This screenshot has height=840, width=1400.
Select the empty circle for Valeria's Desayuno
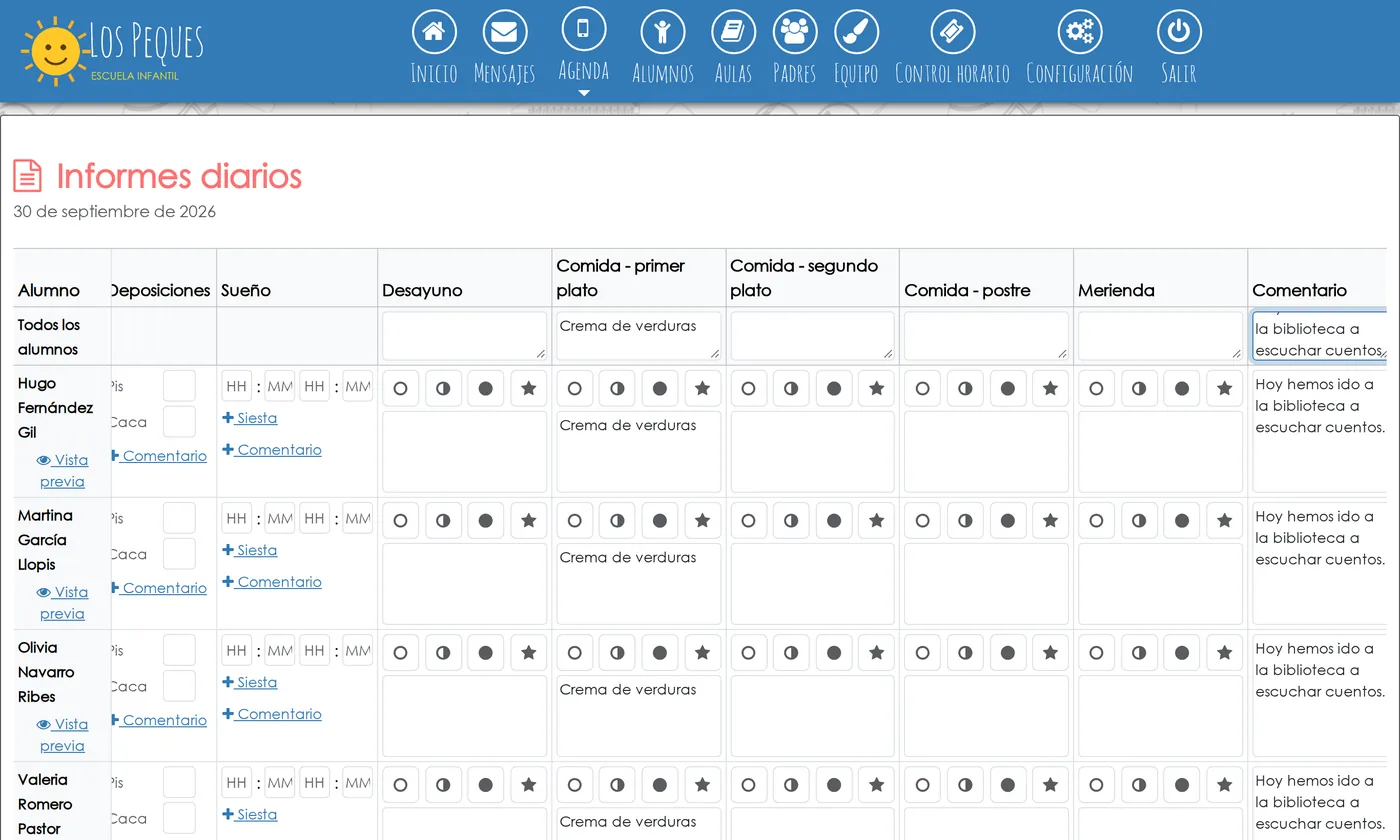coord(401,784)
